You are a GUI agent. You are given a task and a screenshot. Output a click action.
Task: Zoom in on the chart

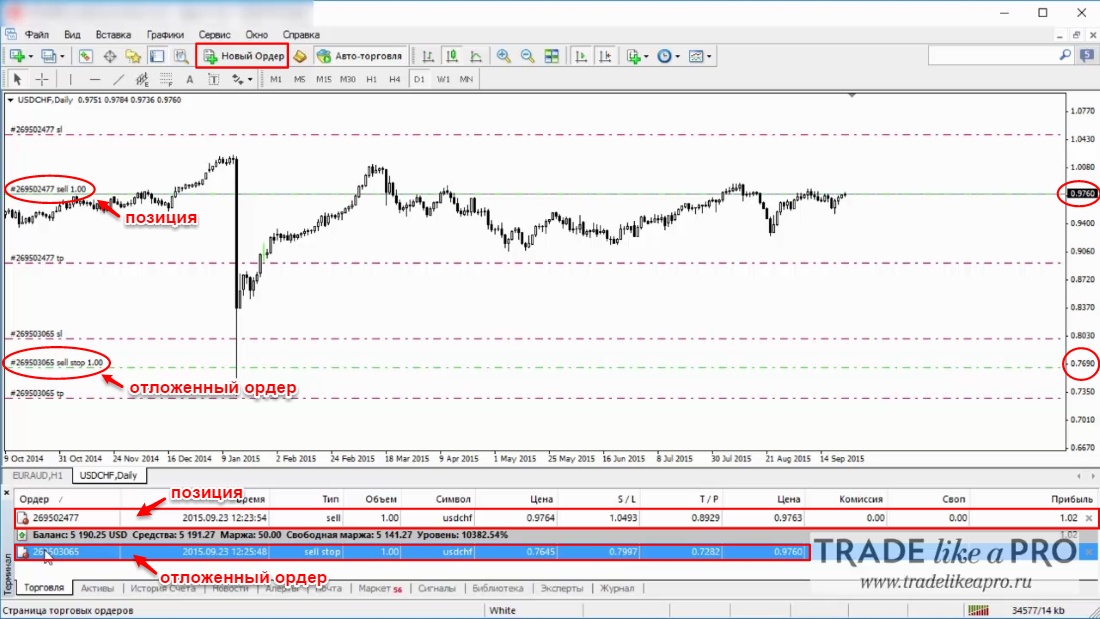[504, 56]
